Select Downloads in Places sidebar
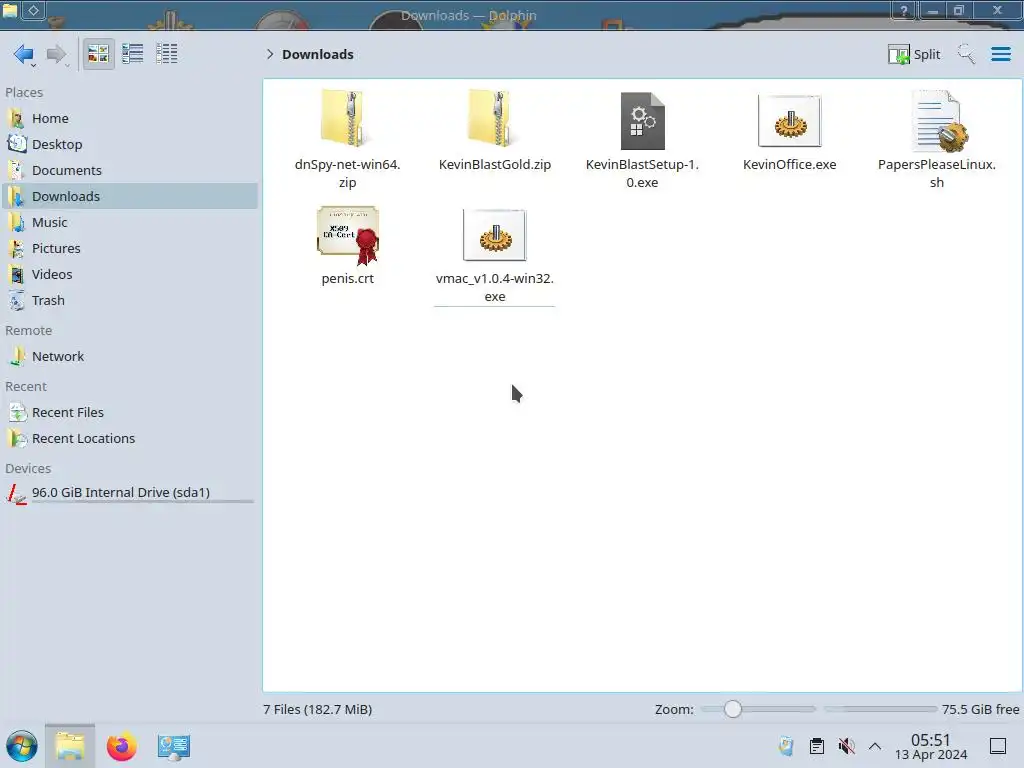 pyautogui.click(x=130, y=197)
